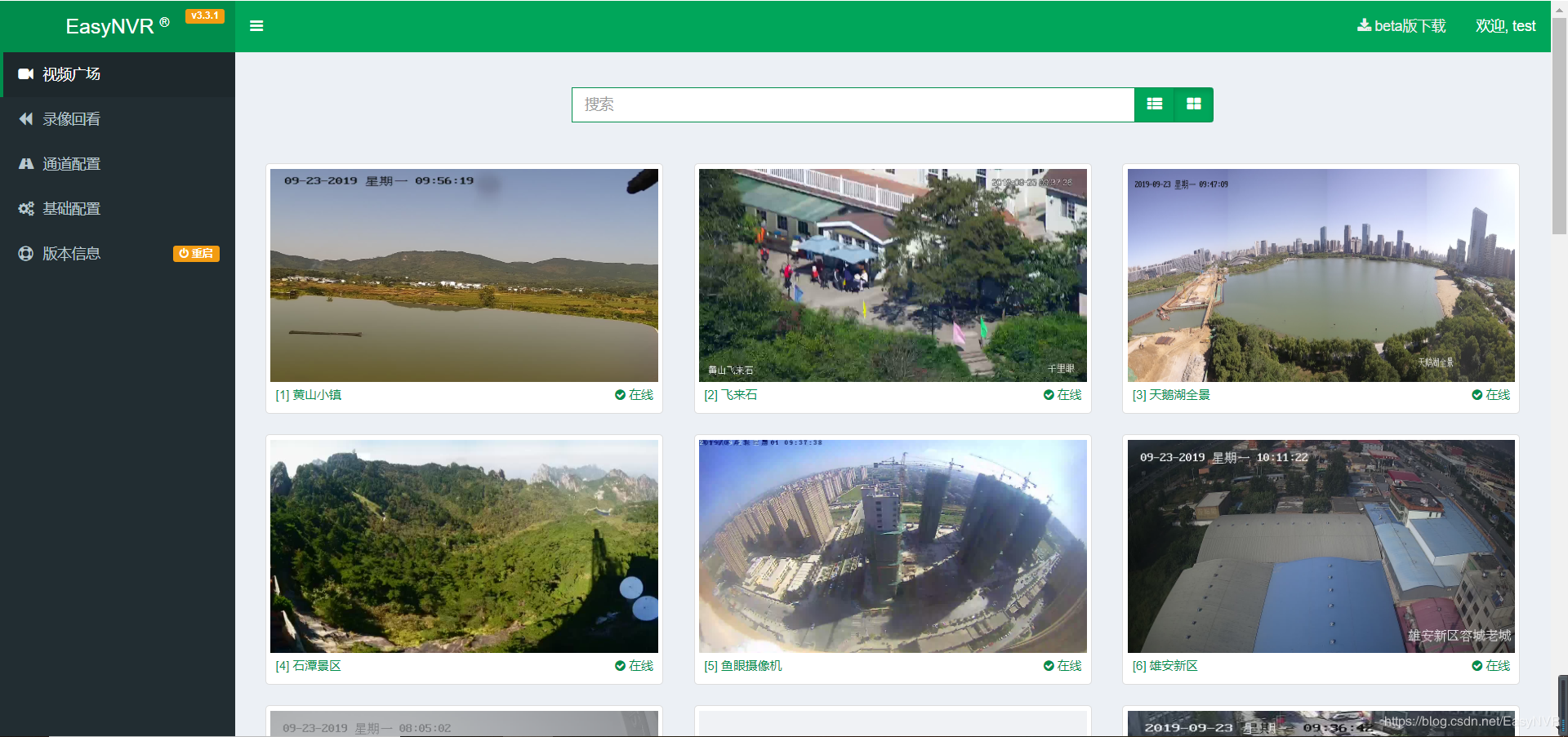This screenshot has width=1568, height=737.
Task: Click 在线 status text for 飞来石
Action: pos(1070,395)
